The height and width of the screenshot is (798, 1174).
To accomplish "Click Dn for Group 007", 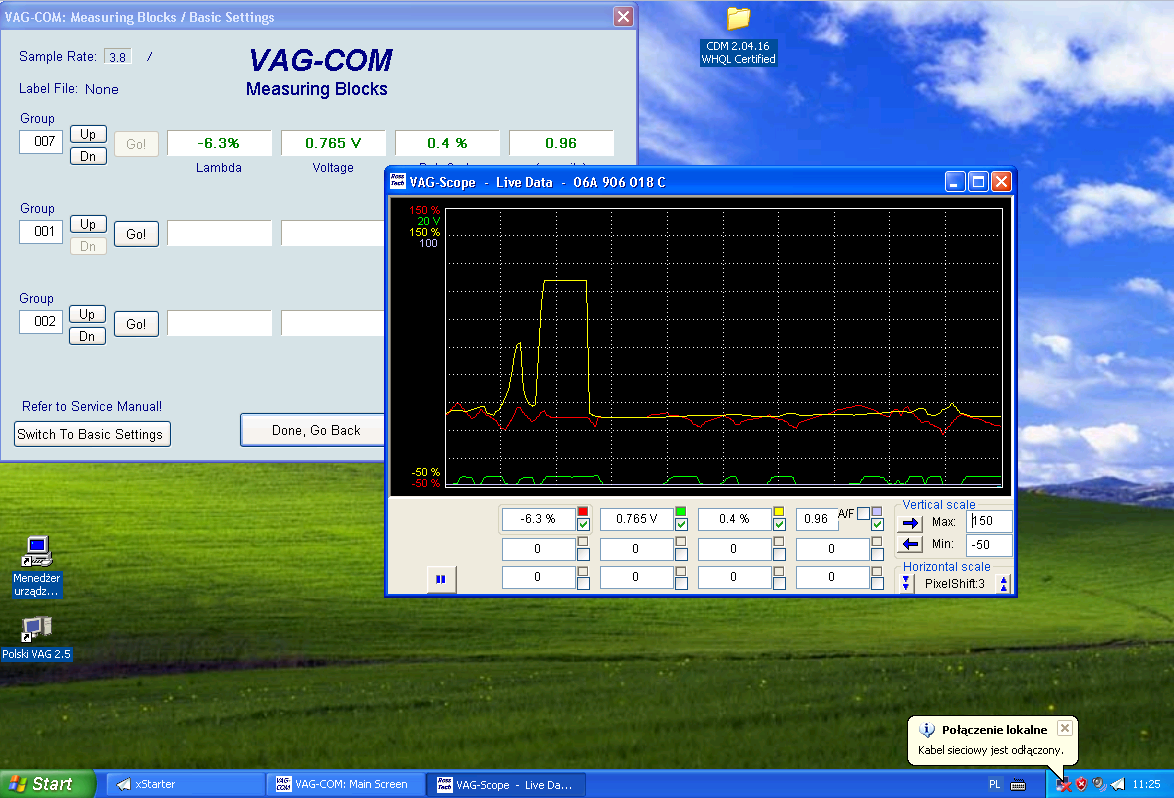I will (x=88, y=156).
